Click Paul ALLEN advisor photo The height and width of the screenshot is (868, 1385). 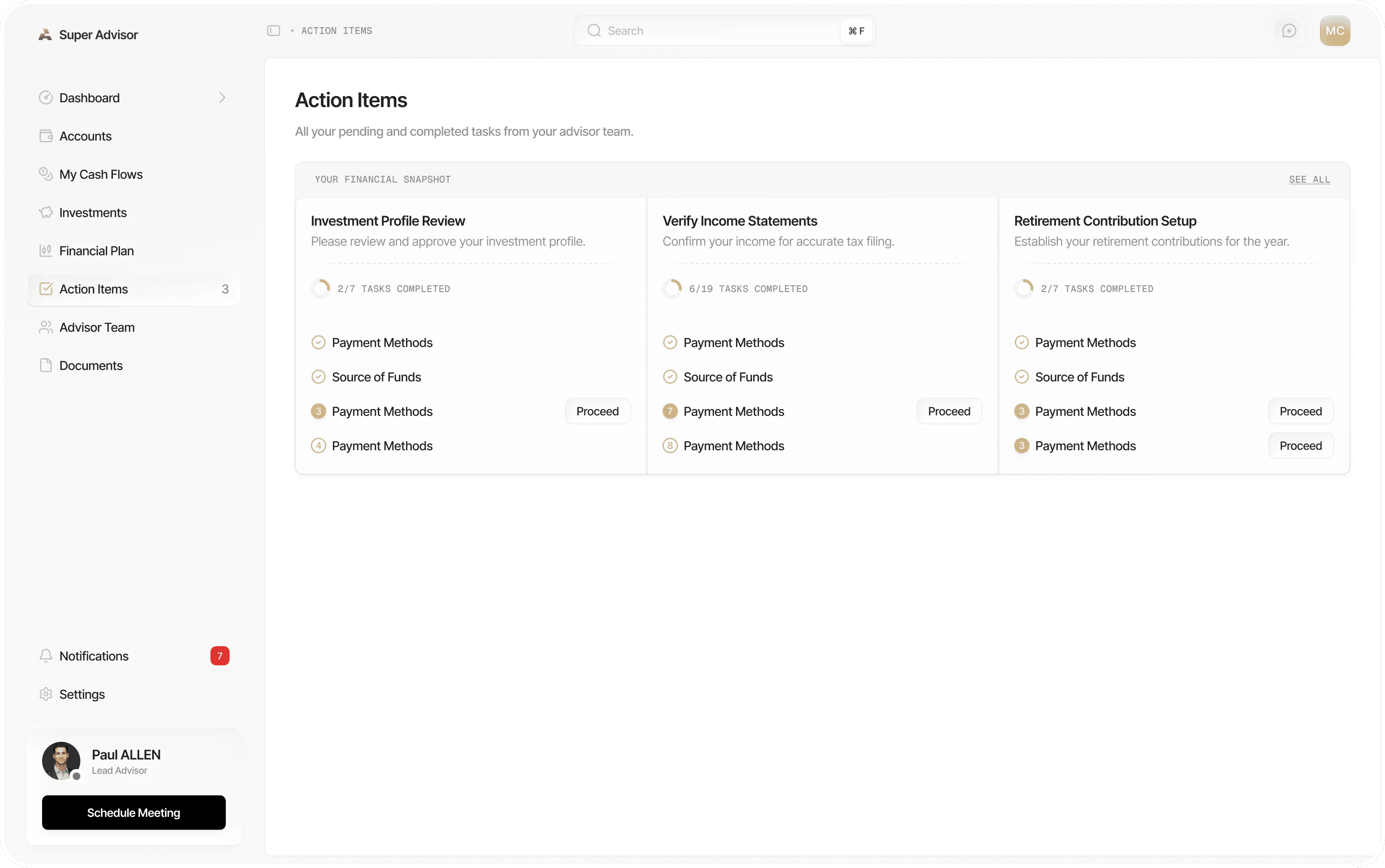click(x=61, y=760)
